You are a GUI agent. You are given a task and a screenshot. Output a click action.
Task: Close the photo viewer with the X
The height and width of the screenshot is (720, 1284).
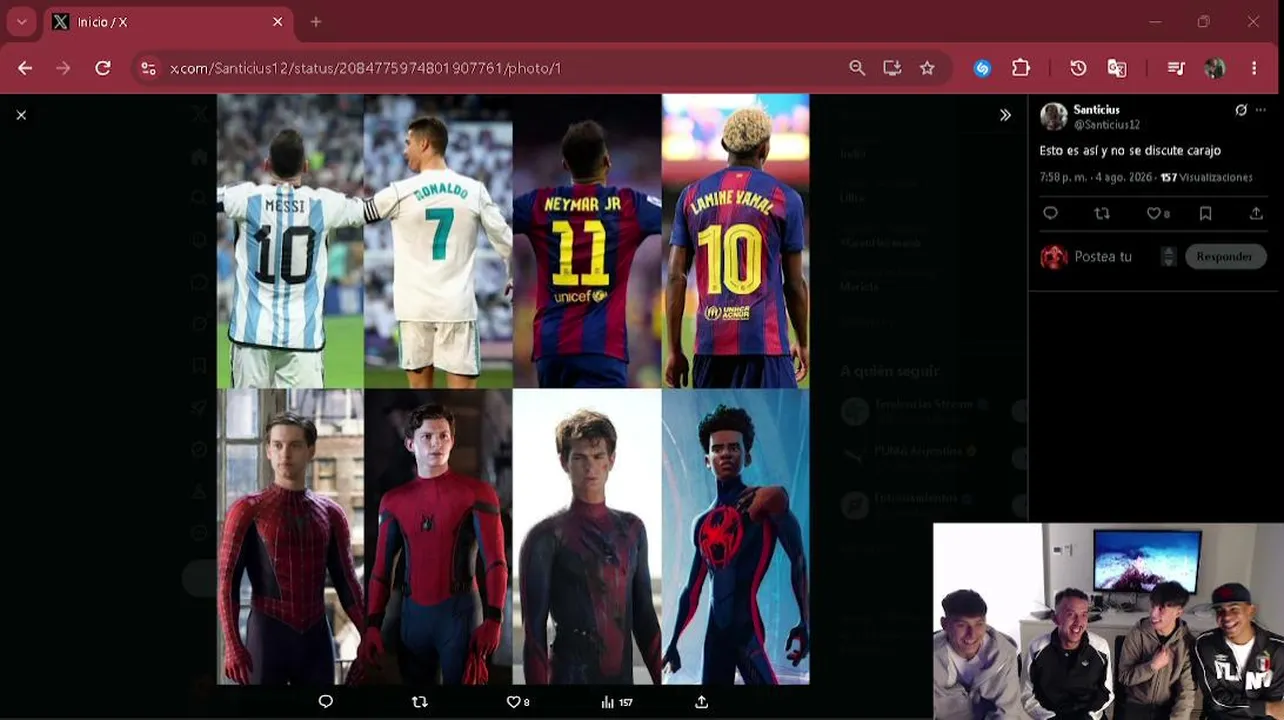(x=21, y=115)
